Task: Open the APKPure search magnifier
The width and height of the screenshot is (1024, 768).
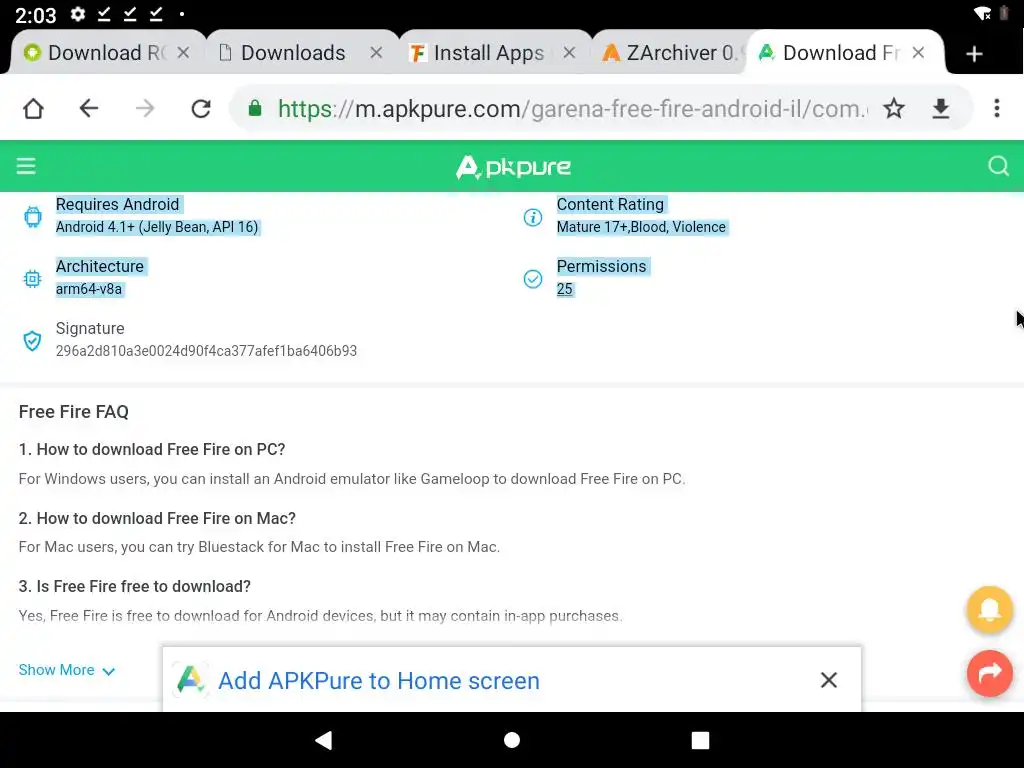Action: (x=998, y=166)
